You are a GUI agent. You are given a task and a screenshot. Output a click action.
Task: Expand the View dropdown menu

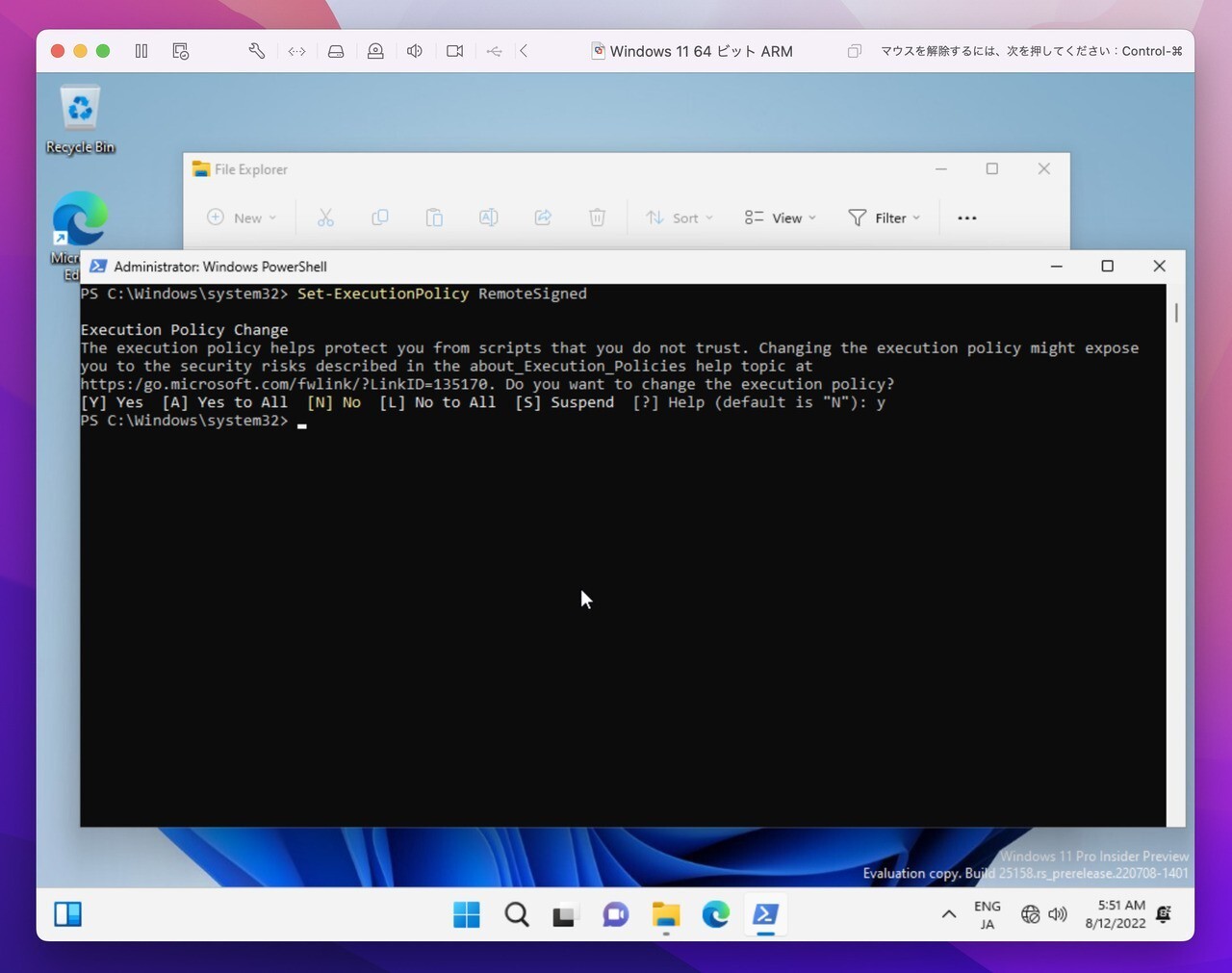(781, 218)
